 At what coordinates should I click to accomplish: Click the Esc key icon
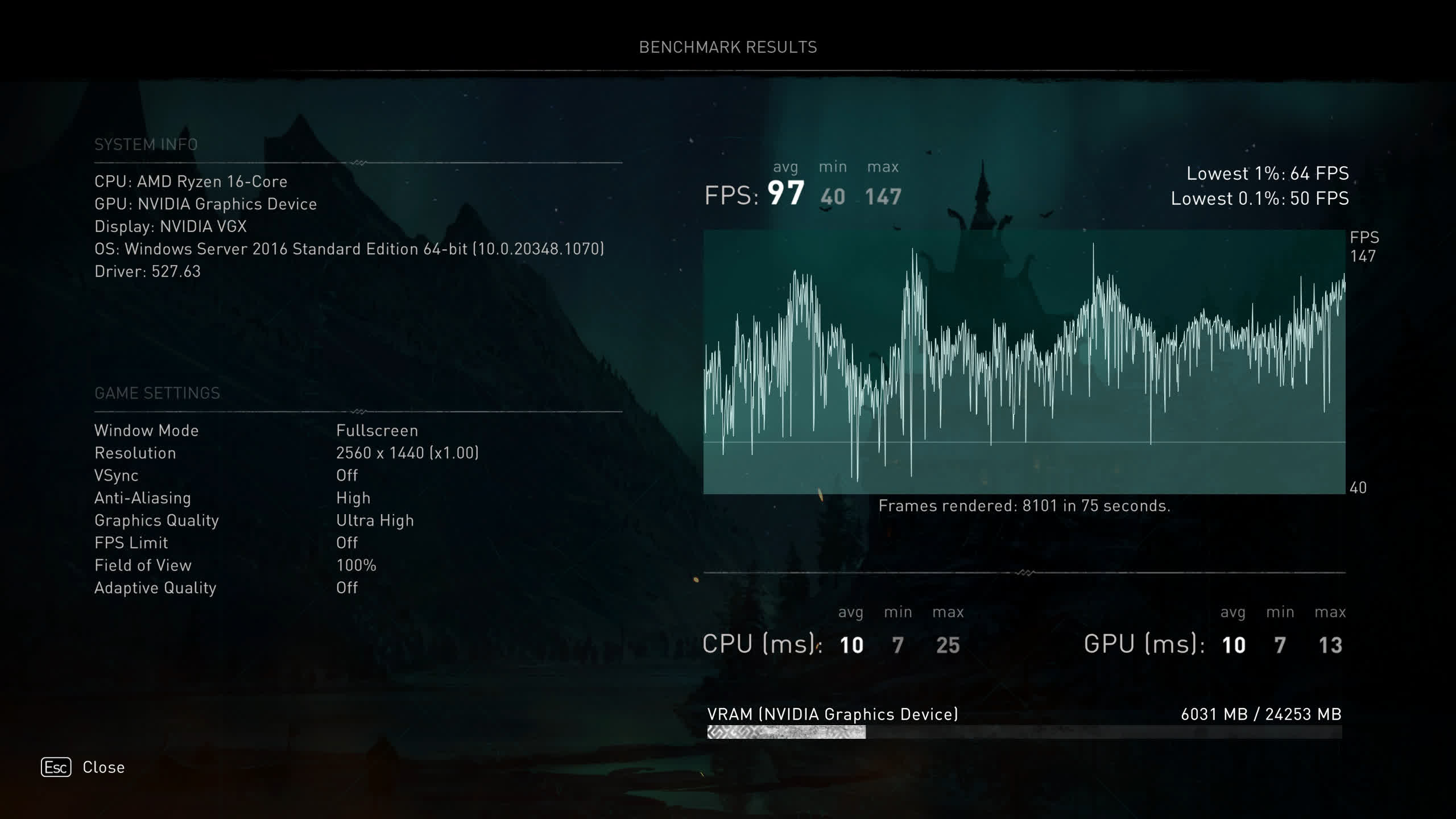[x=56, y=767]
